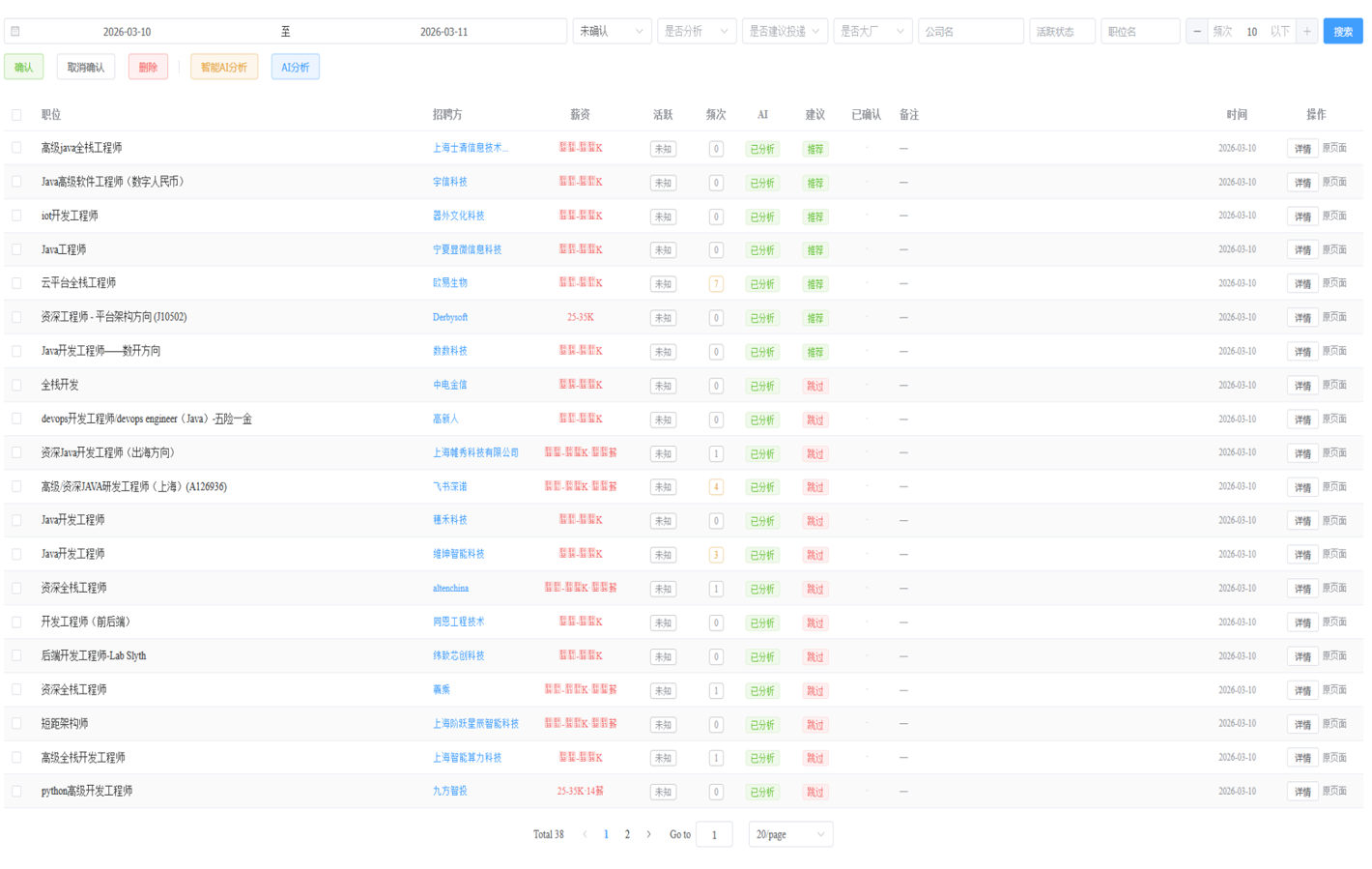The width and height of the screenshot is (1372, 869).
Task: Select checkbox for python高级开发工程师 row
Action: 16,791
